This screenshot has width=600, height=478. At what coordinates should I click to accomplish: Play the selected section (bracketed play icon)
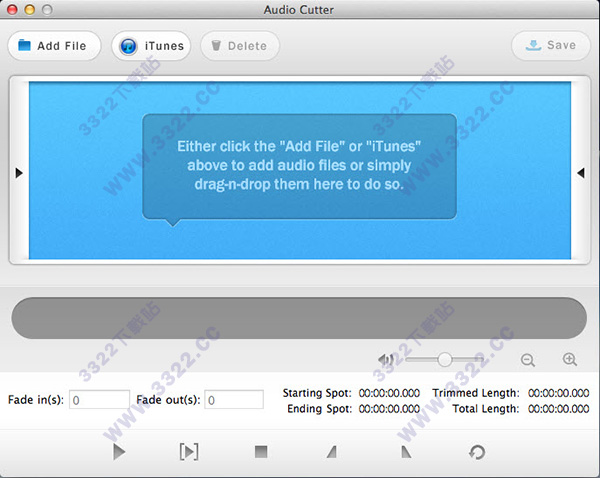coord(189,452)
